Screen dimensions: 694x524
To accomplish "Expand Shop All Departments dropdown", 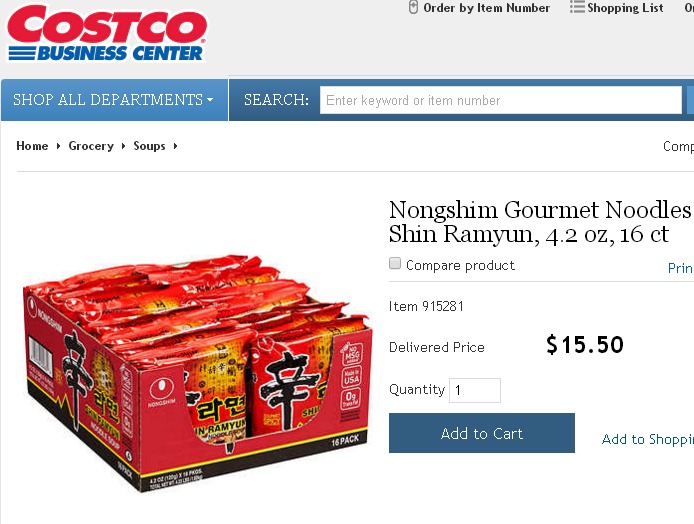I will tap(114, 100).
